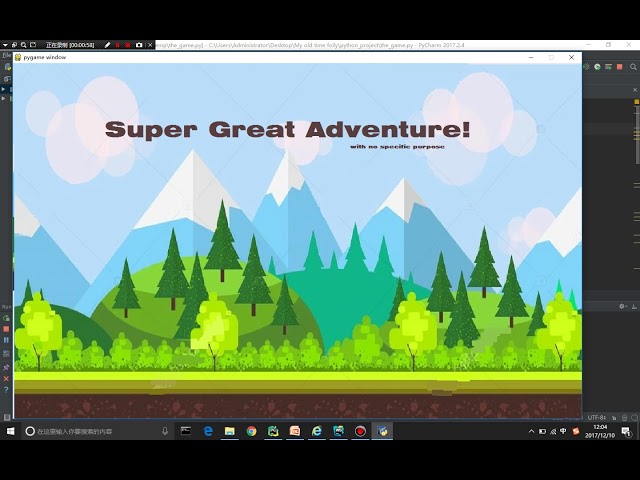This screenshot has width=640, height=480.
Task: Open the File menu in PyCharm
Action: tap(6, 55)
